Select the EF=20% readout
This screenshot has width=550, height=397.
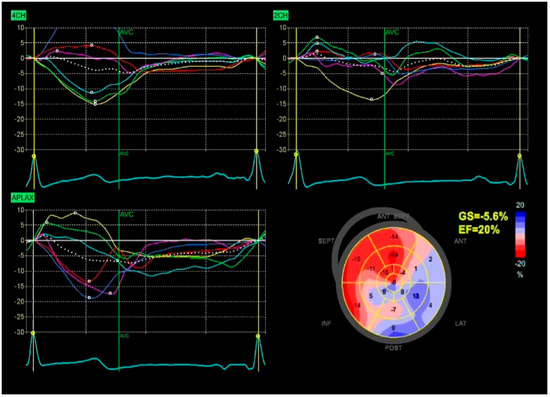pyautogui.click(x=479, y=230)
